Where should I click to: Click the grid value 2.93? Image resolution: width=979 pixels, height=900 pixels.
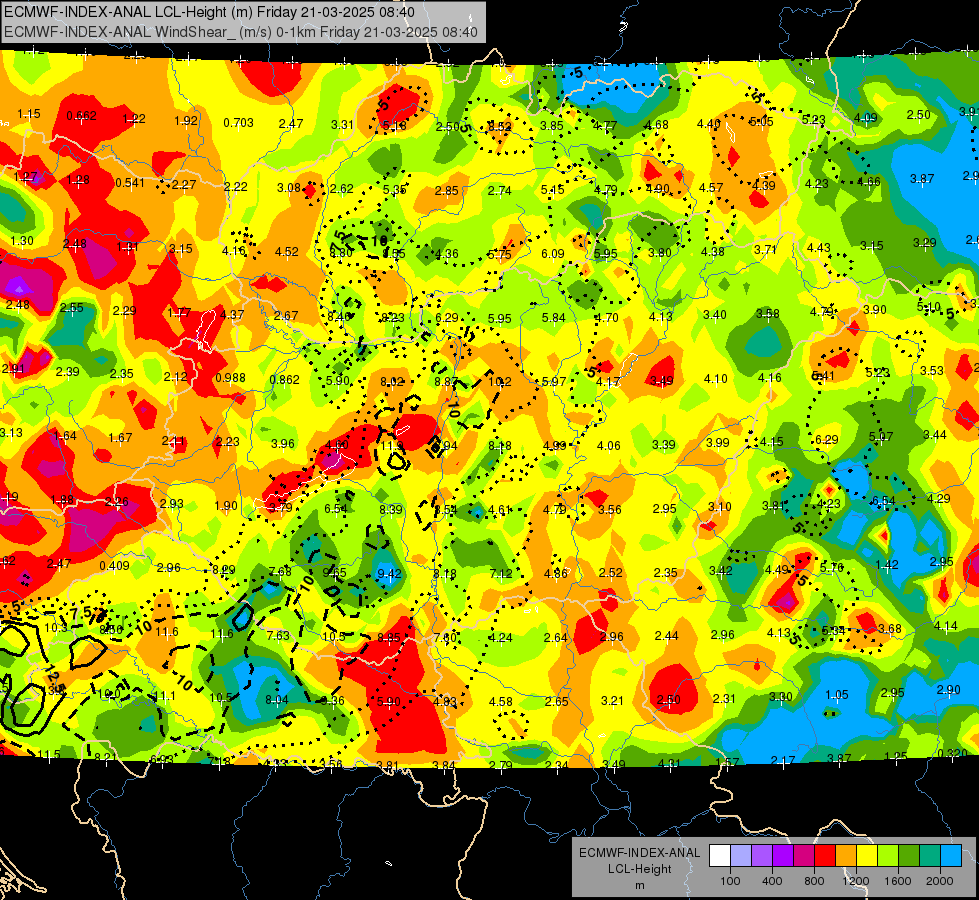pos(171,503)
